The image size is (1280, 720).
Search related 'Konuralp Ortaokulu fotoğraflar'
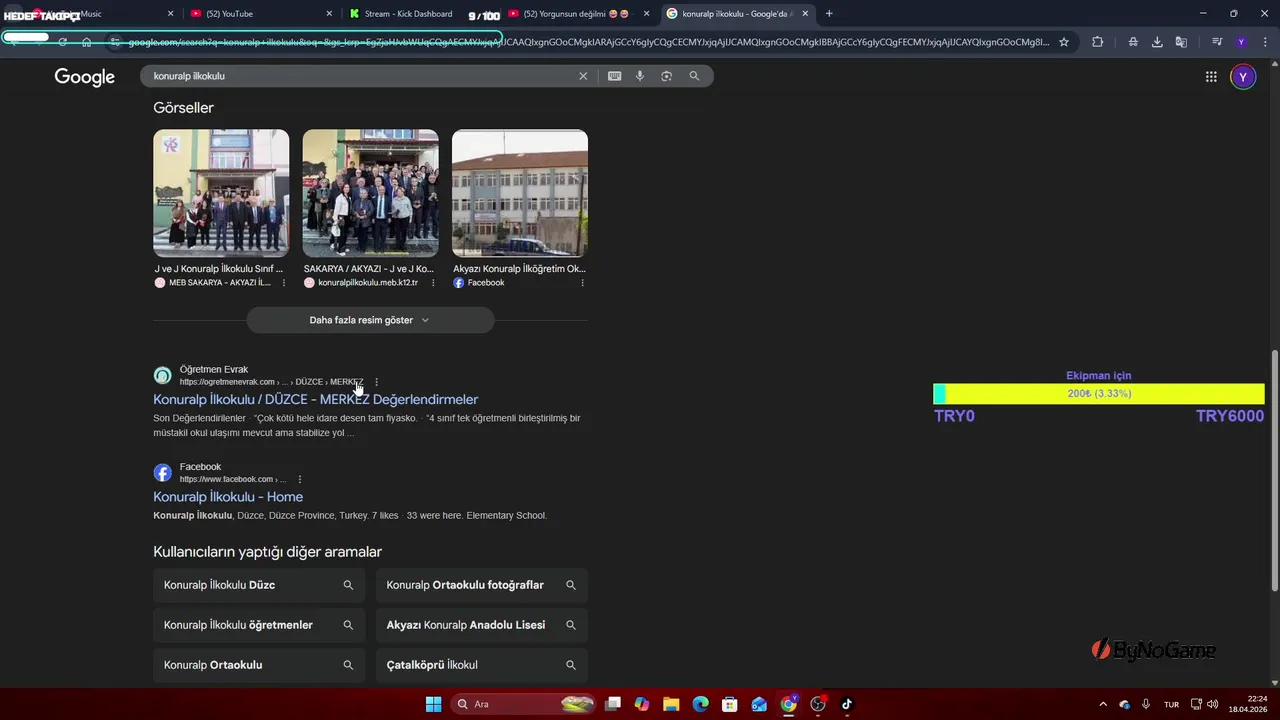[x=482, y=585]
